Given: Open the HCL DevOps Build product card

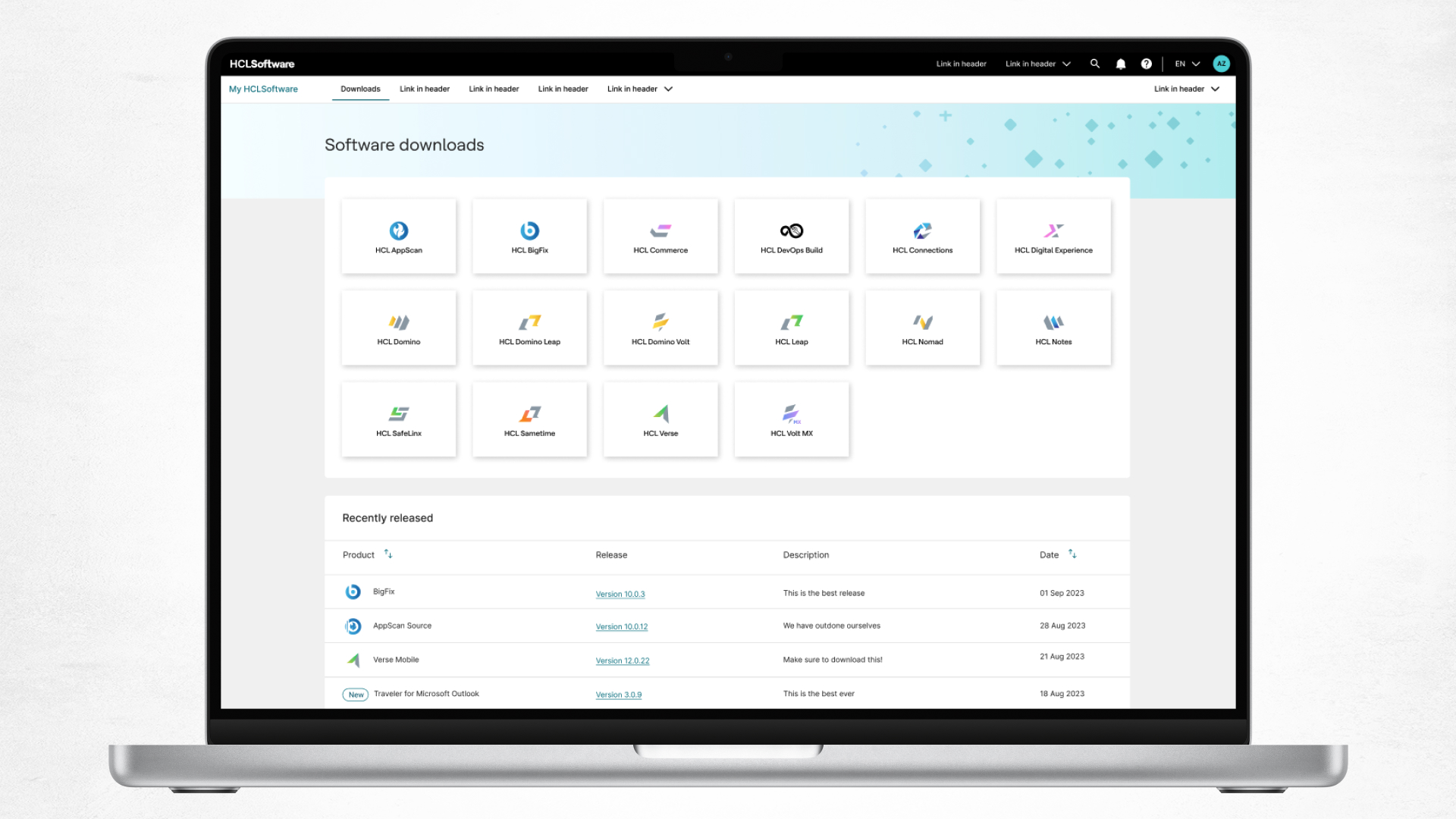Looking at the screenshot, I should tap(792, 237).
